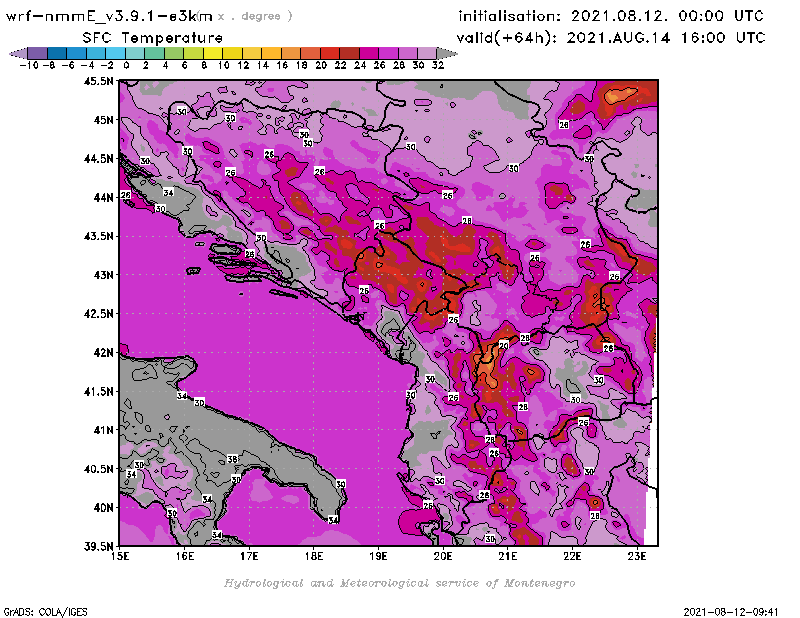Click the 19E longitude axis label
Screen dimensions: 800x618
(379, 556)
